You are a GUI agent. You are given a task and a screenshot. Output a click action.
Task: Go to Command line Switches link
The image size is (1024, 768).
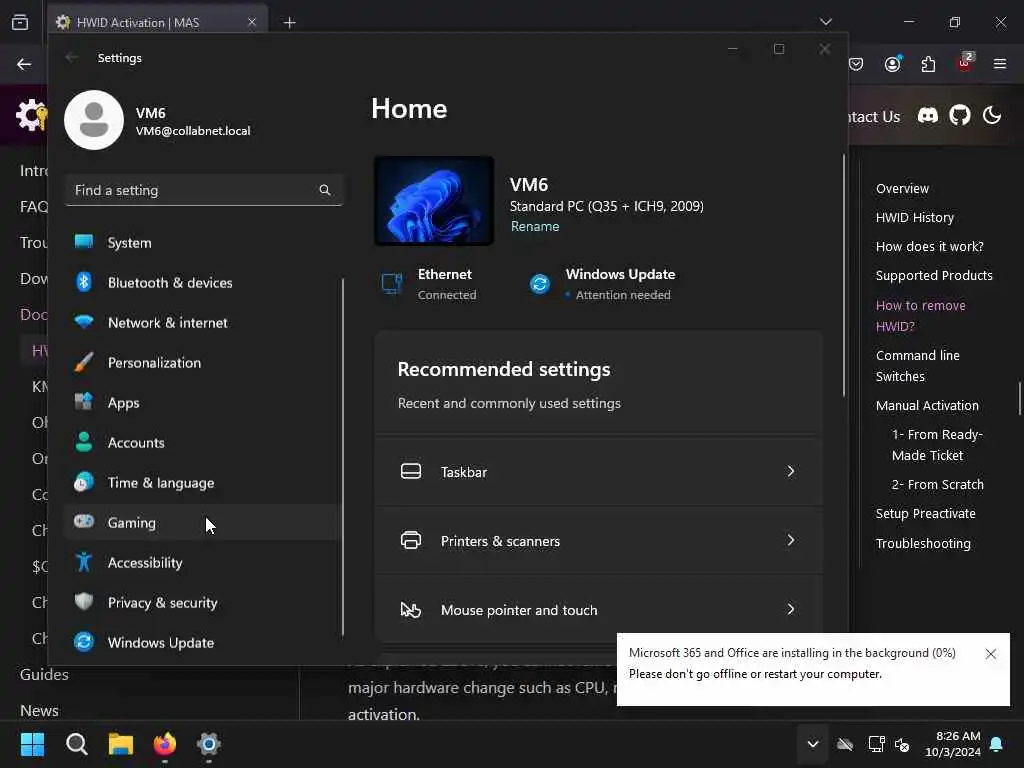coord(918,366)
